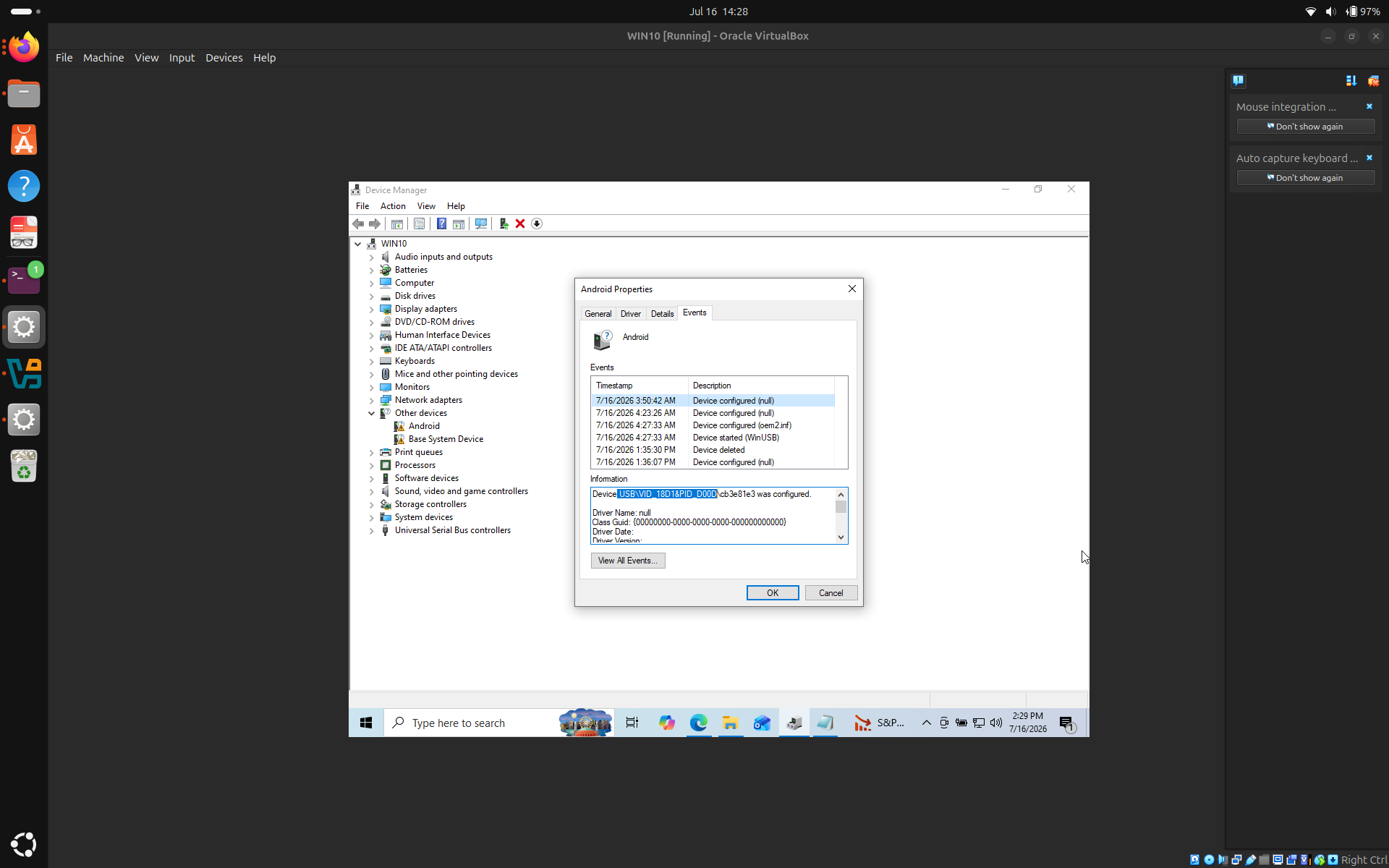Expand the Processors category
This screenshot has height=868, width=1389.
pyautogui.click(x=372, y=466)
